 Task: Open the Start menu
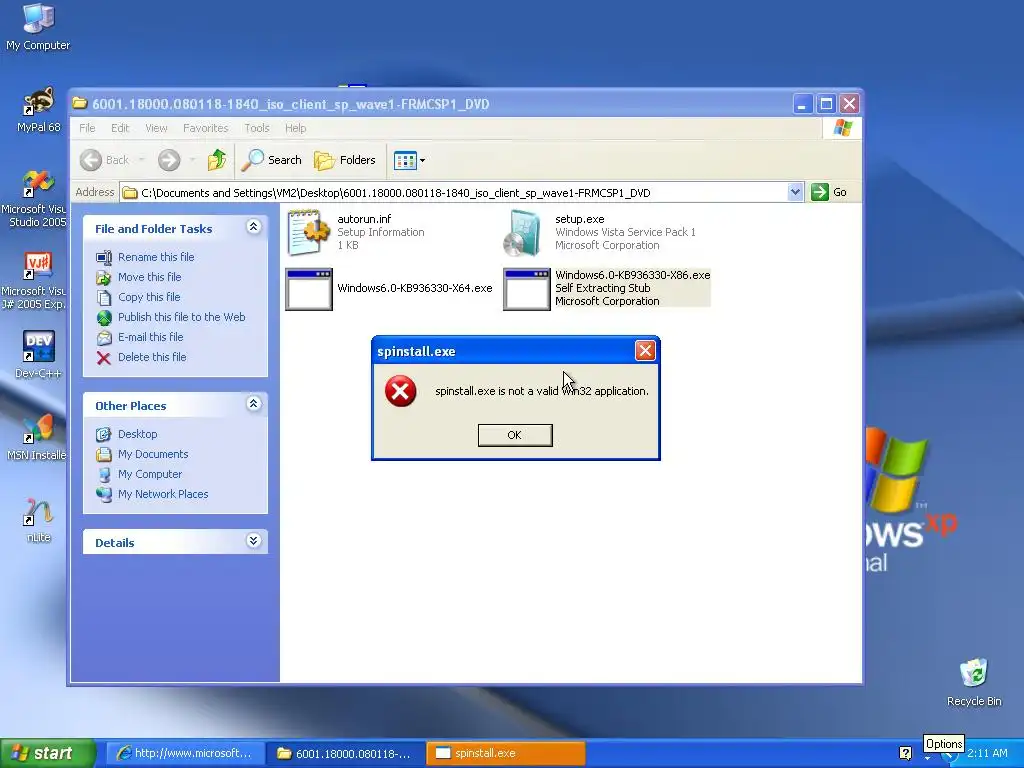47,753
